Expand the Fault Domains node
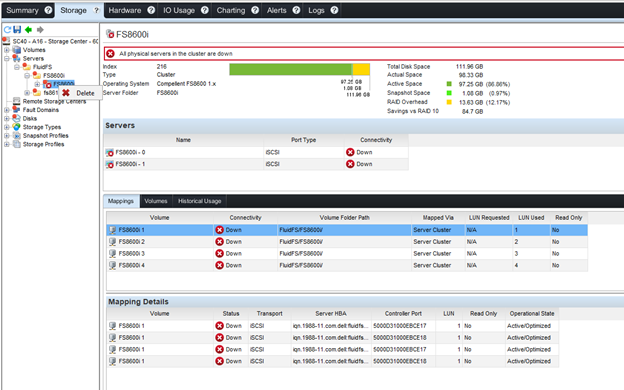This screenshot has height=390, width=624. (7, 110)
